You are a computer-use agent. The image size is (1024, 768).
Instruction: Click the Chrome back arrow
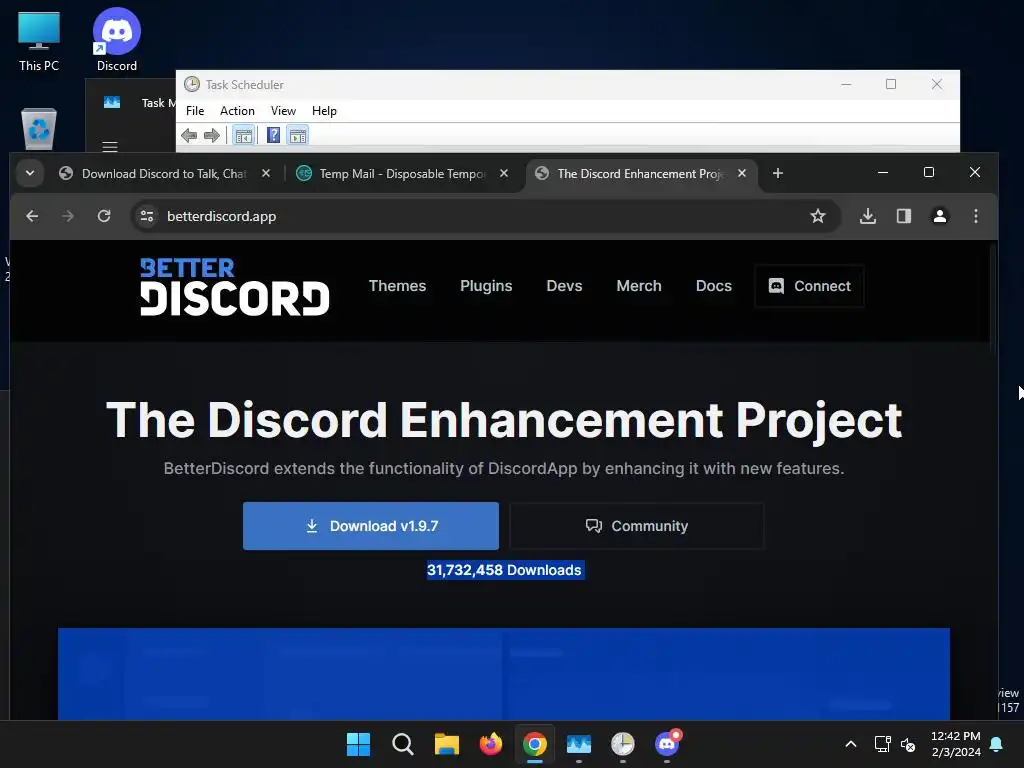tap(32, 216)
